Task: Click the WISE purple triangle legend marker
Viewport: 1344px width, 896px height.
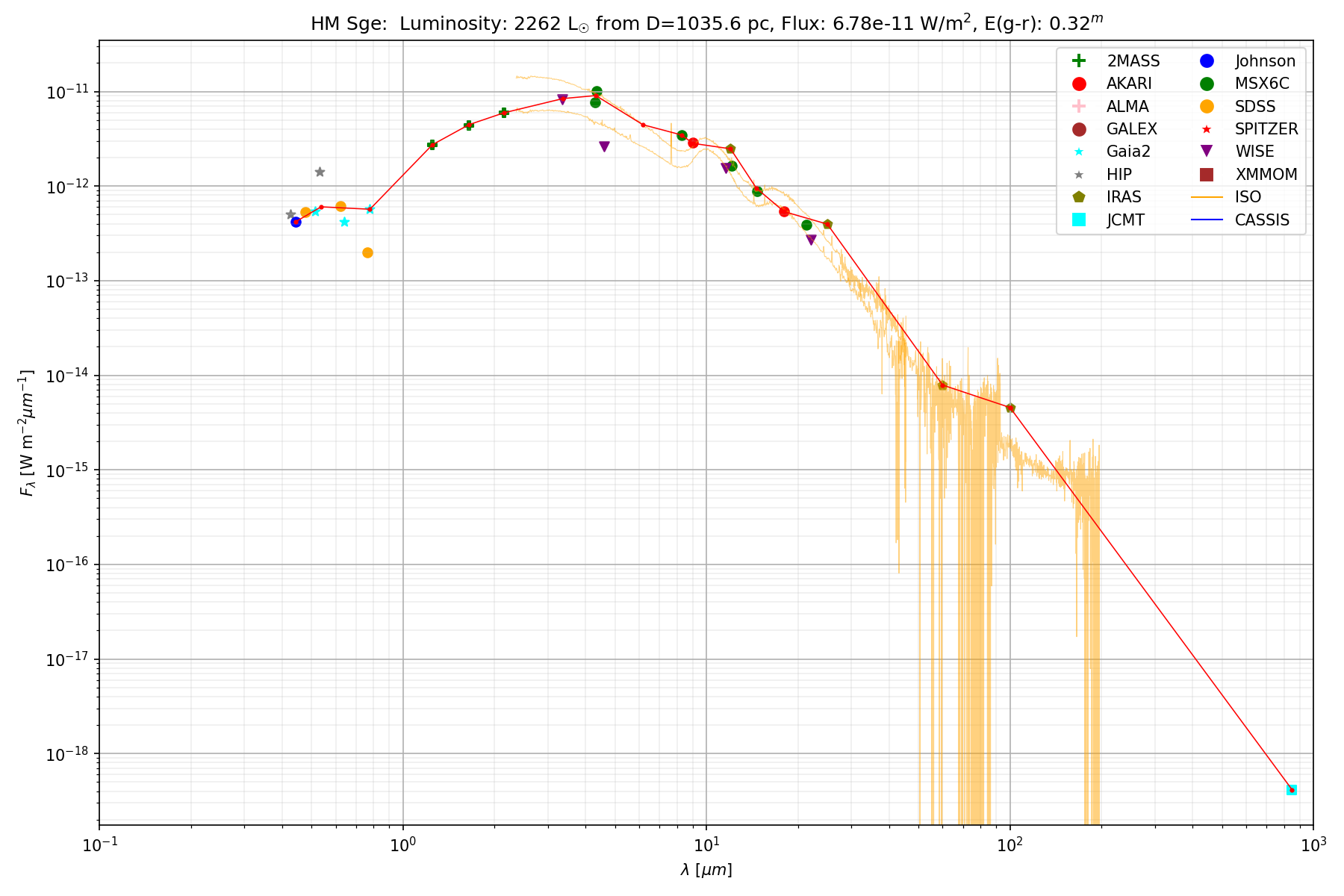Action: click(1206, 152)
